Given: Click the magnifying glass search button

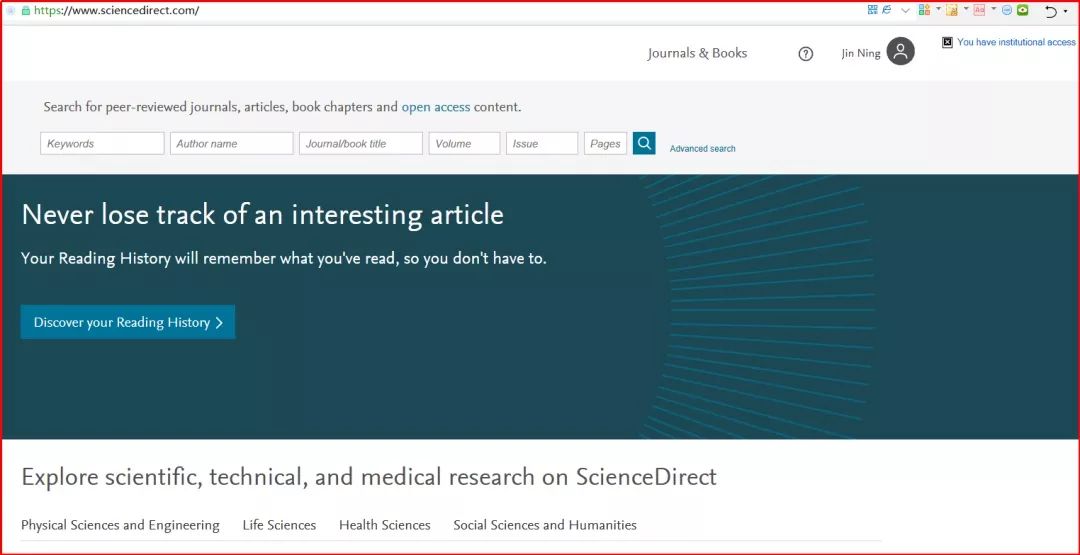Looking at the screenshot, I should coord(644,143).
